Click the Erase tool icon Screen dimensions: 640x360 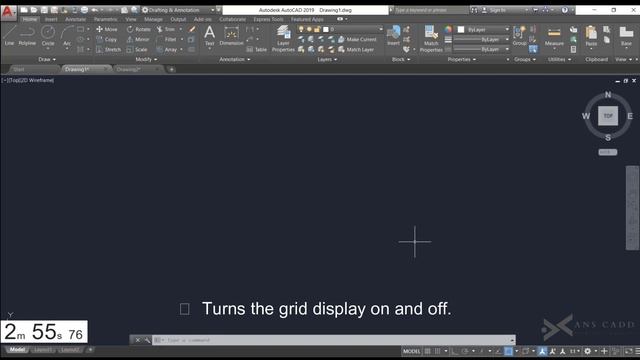[191, 29]
